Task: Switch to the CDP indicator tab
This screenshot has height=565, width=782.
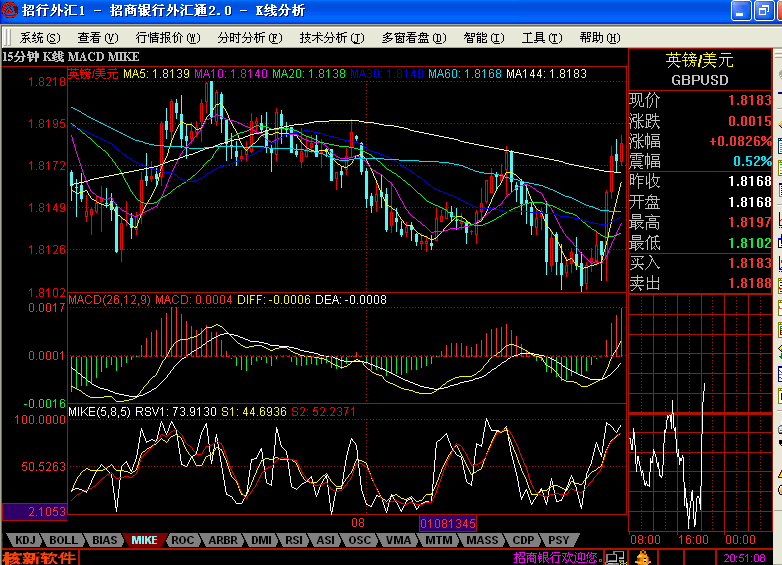Action: pyautogui.click(x=523, y=540)
